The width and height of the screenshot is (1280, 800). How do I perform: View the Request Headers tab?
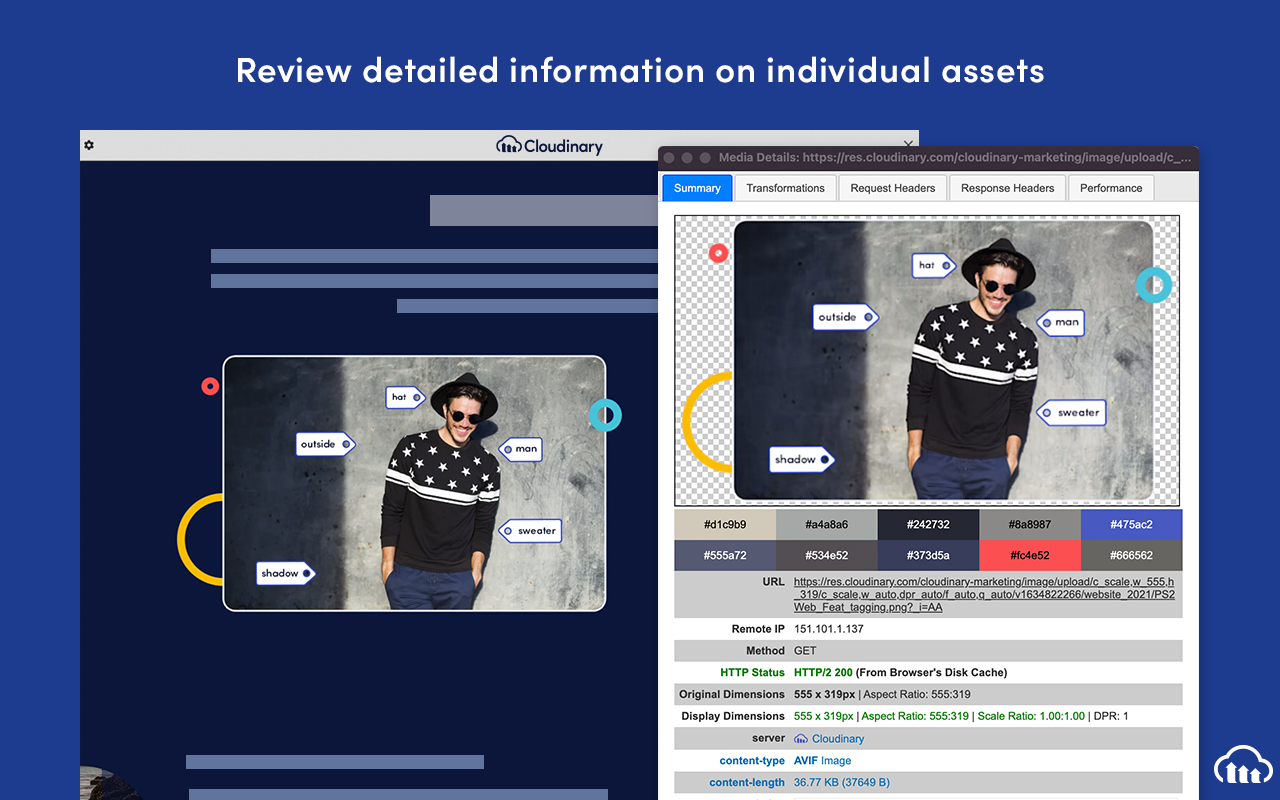pos(893,187)
